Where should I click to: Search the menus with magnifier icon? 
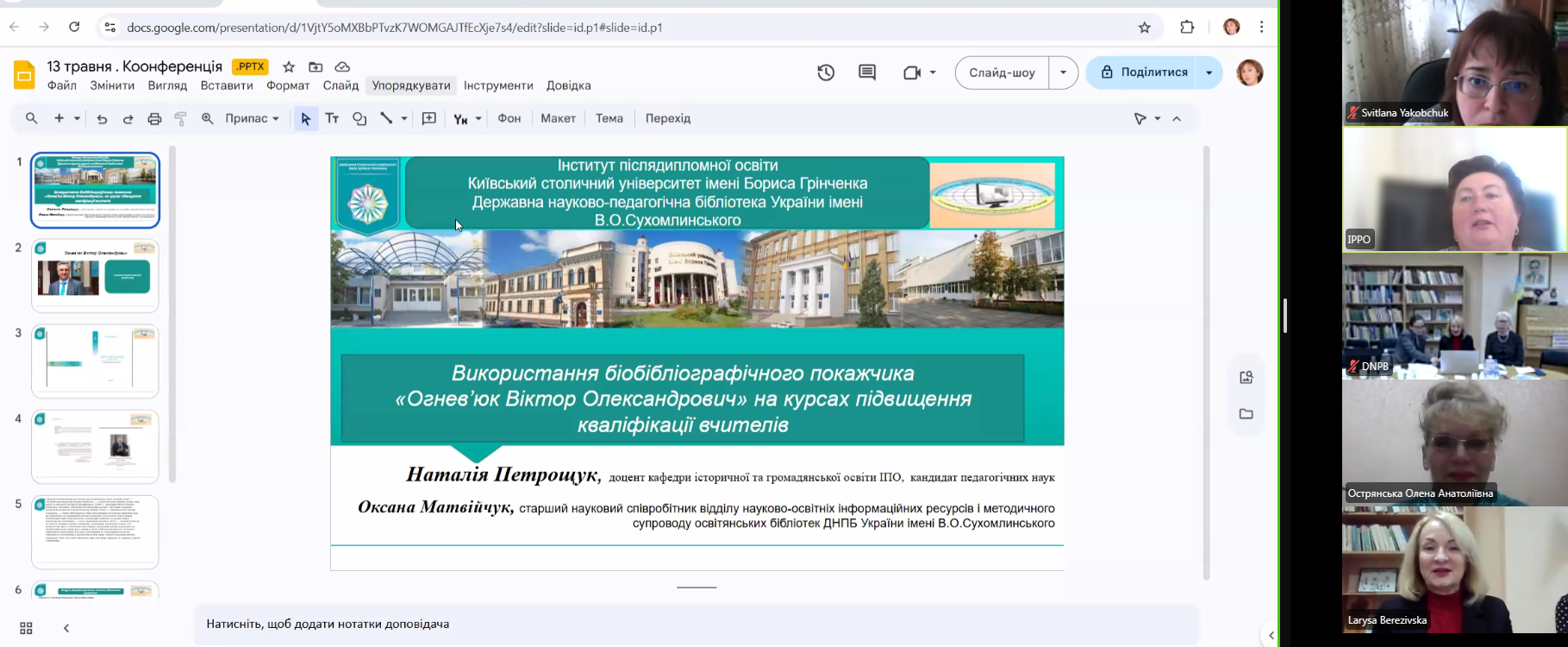[x=32, y=118]
